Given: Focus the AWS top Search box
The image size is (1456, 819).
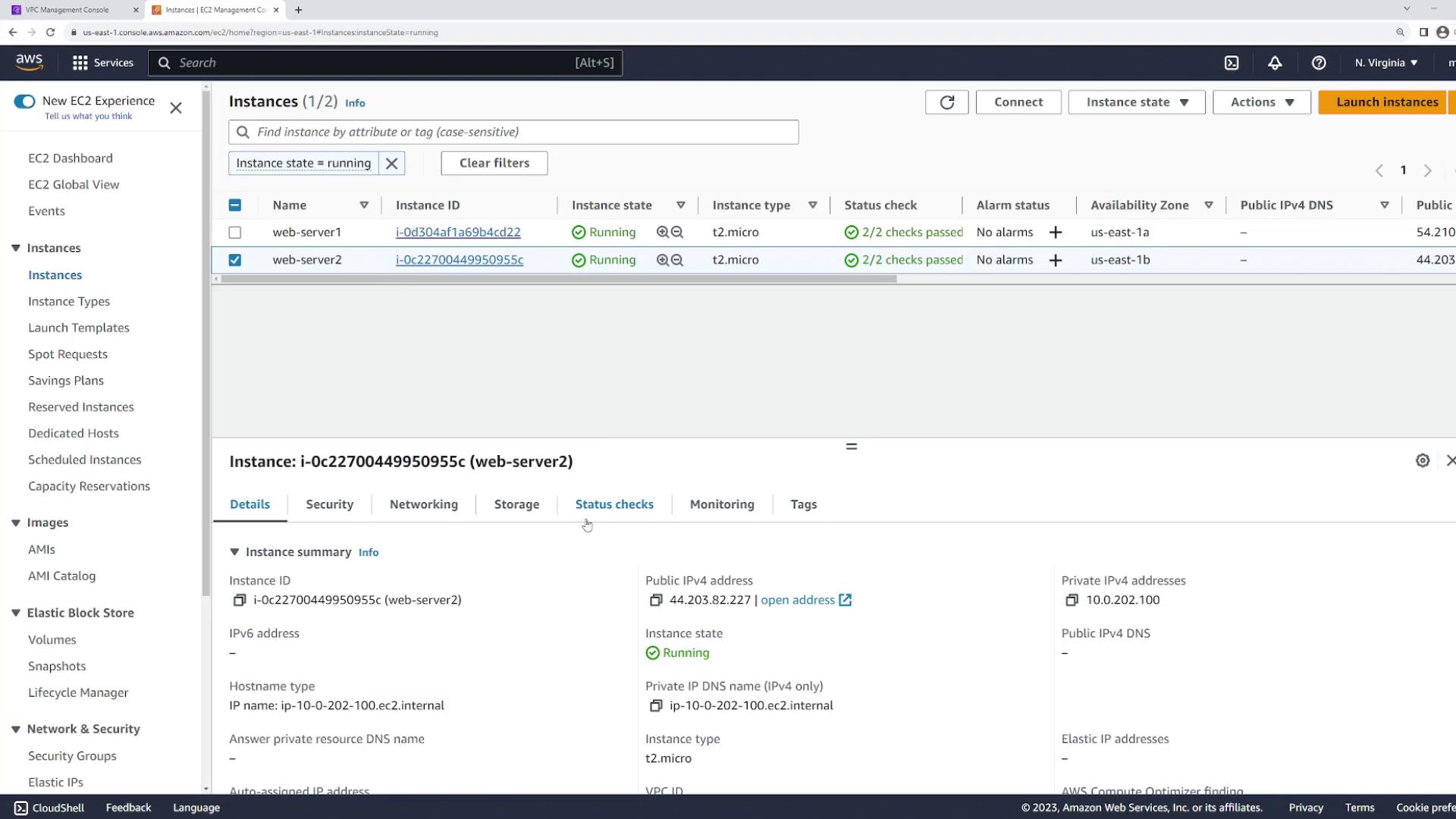Looking at the screenshot, I should point(385,63).
